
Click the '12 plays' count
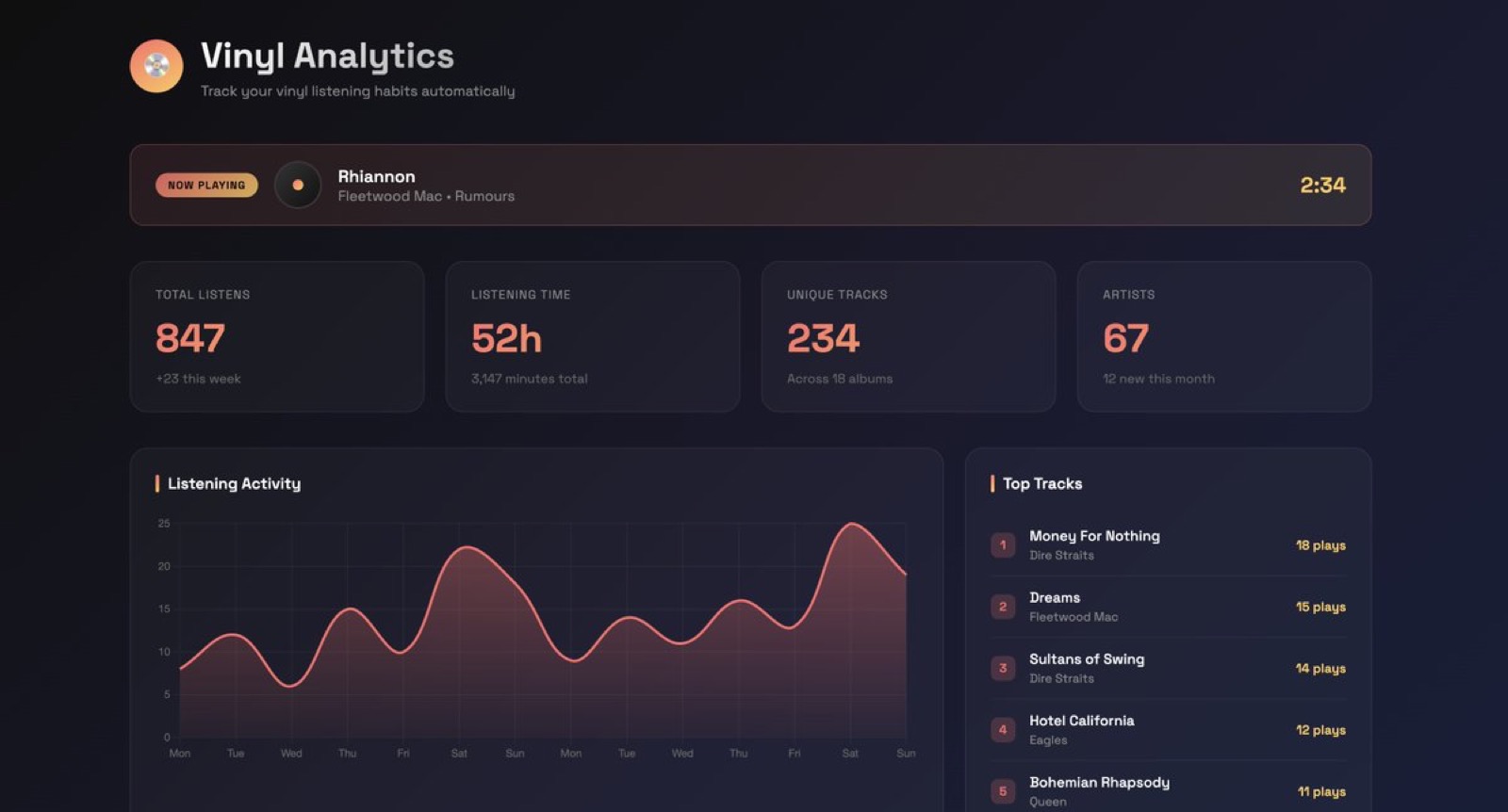1320,730
